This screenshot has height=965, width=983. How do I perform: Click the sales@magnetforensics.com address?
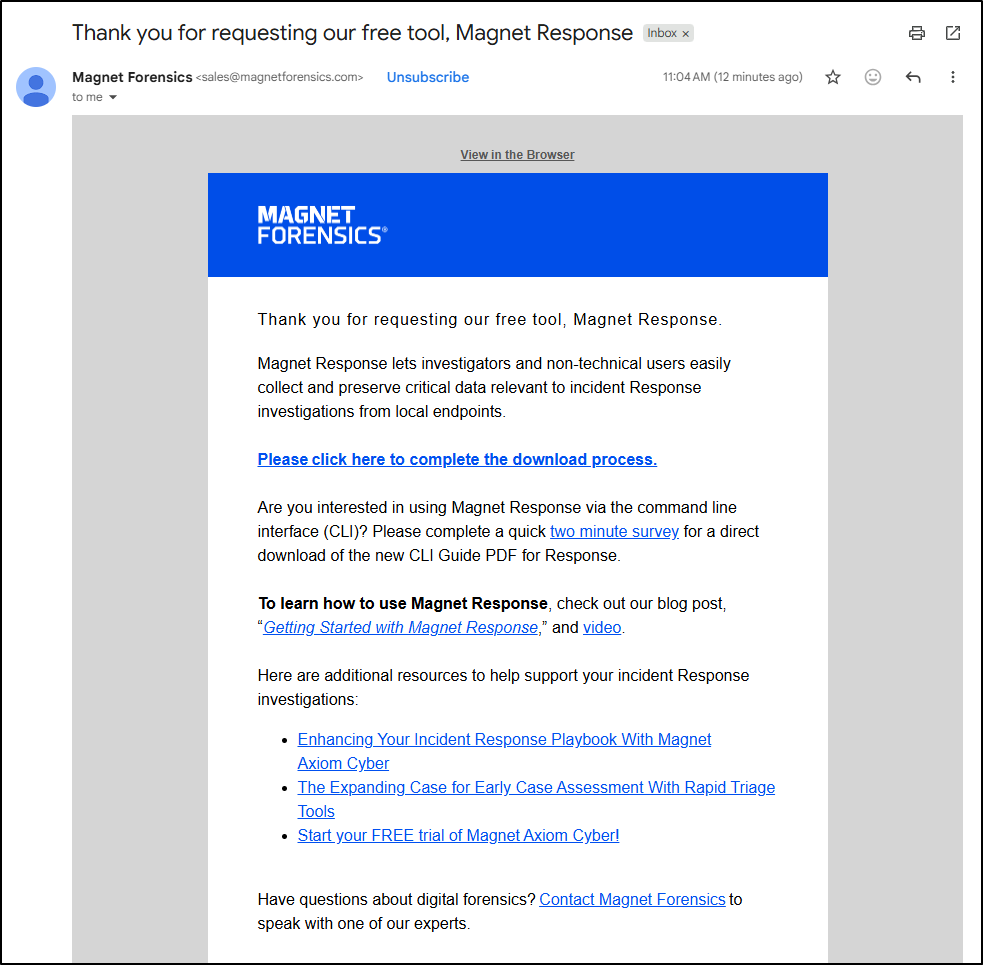(280, 77)
